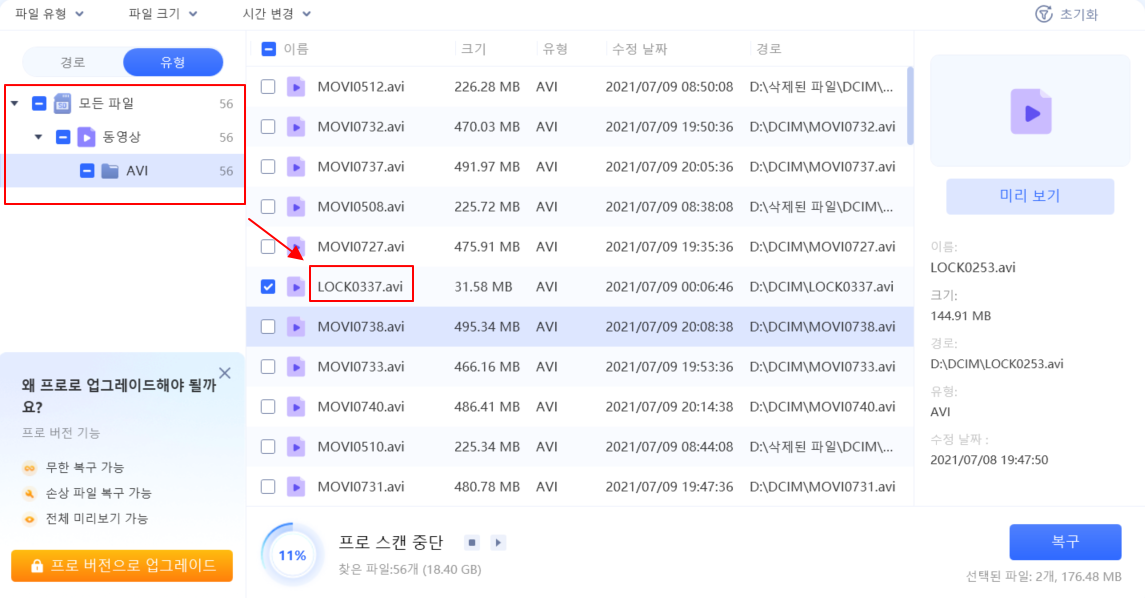Select the MOVI0738.avi file name
The image size is (1145, 598).
point(361,327)
